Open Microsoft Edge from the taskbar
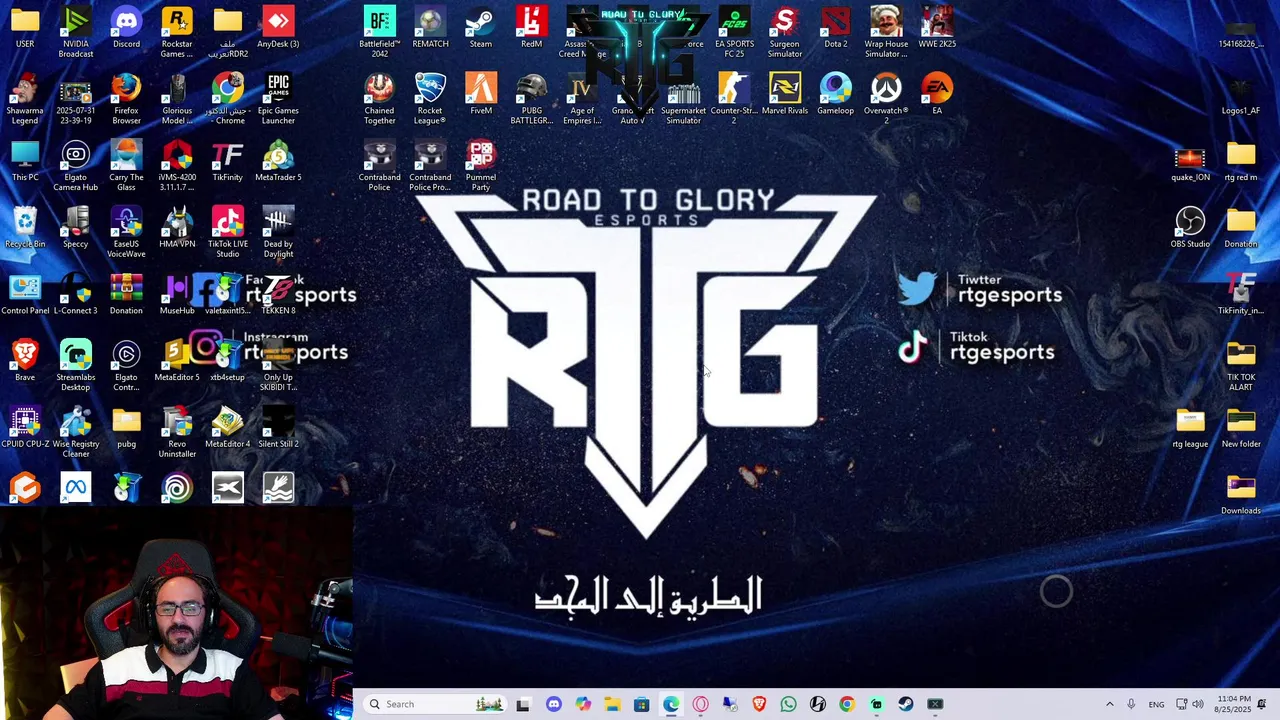Viewport: 1280px width, 720px height. point(671,704)
